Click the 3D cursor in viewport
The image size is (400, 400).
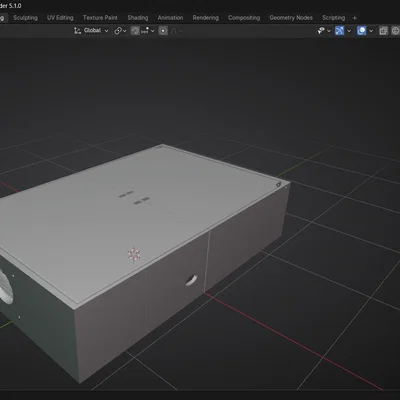(134, 254)
